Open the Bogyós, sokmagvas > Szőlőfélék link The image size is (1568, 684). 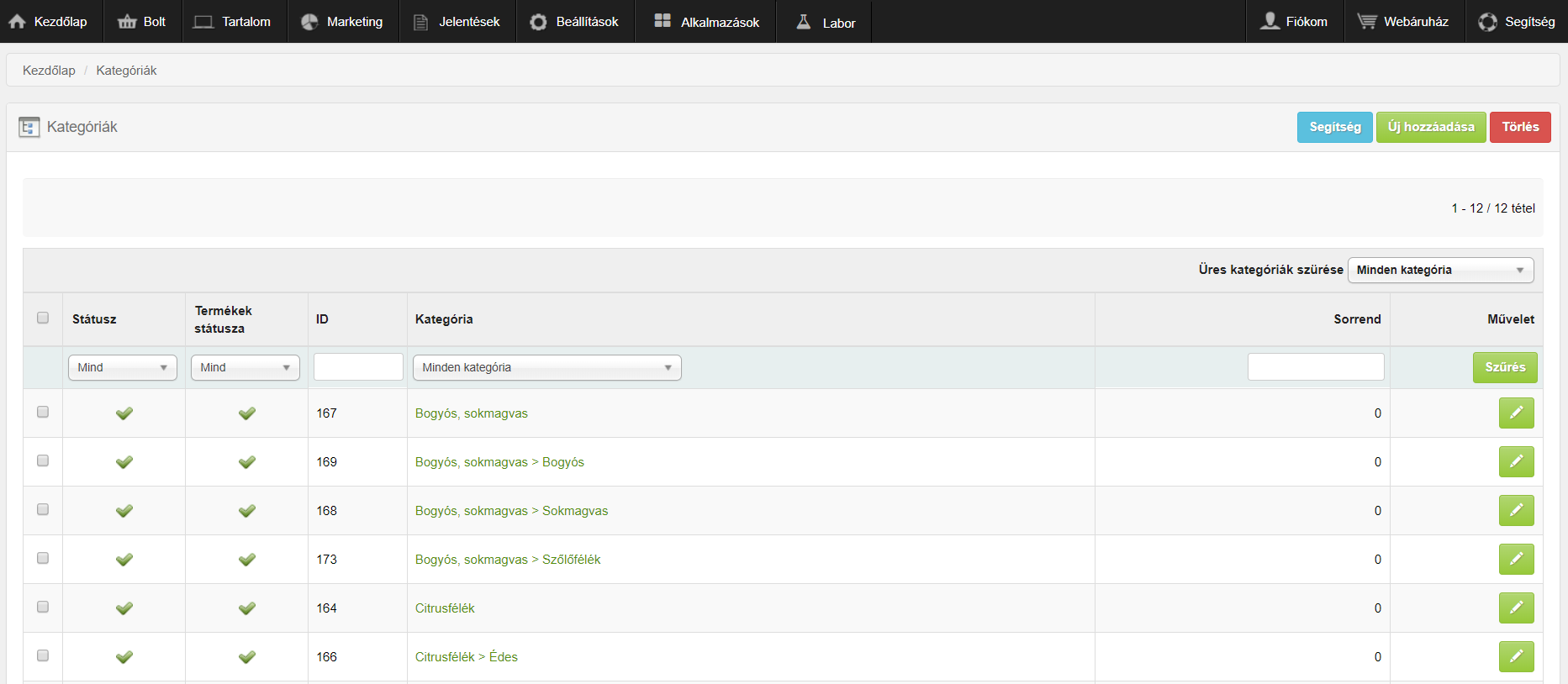(508, 560)
